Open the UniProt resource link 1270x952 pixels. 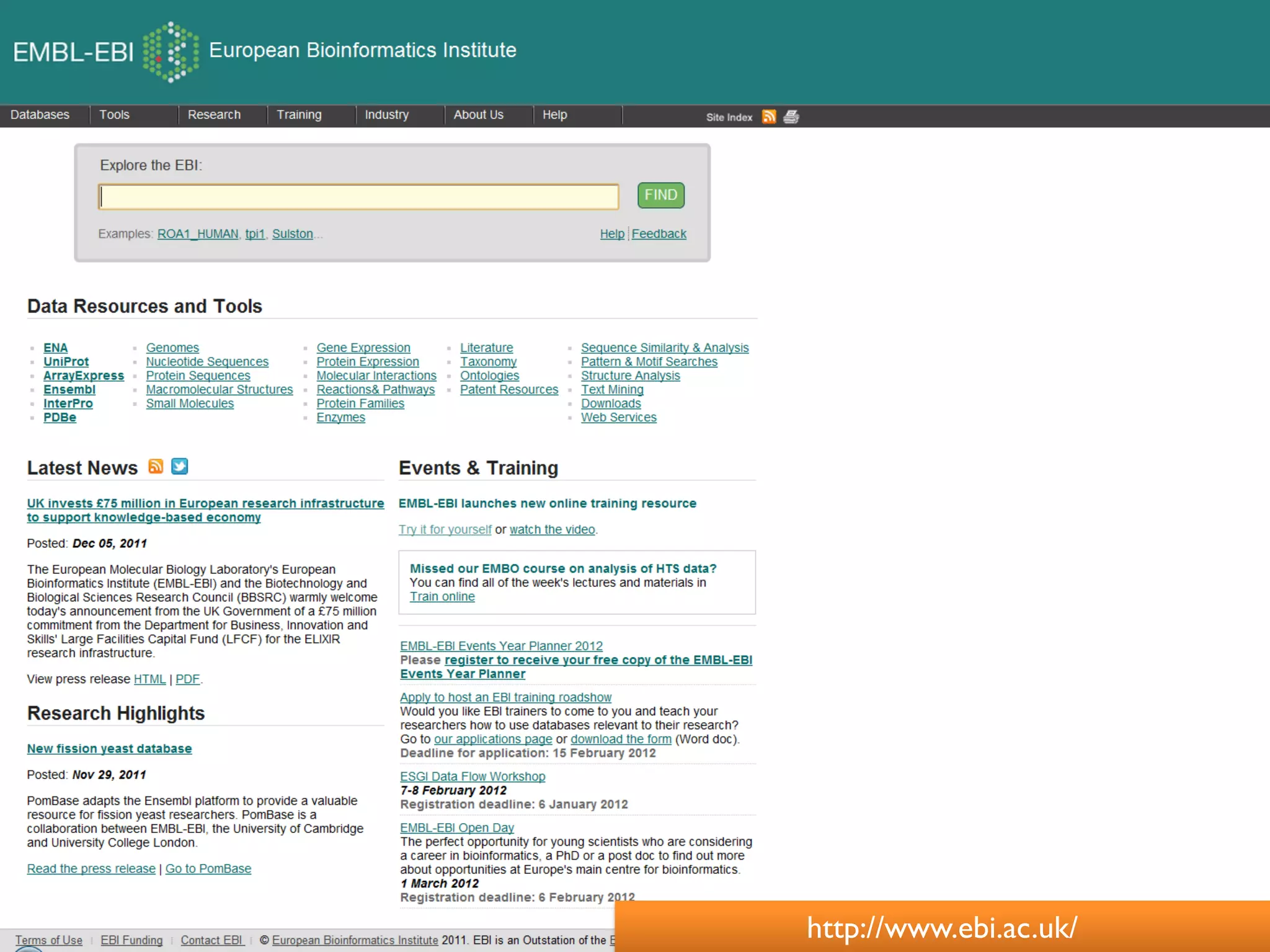66,362
